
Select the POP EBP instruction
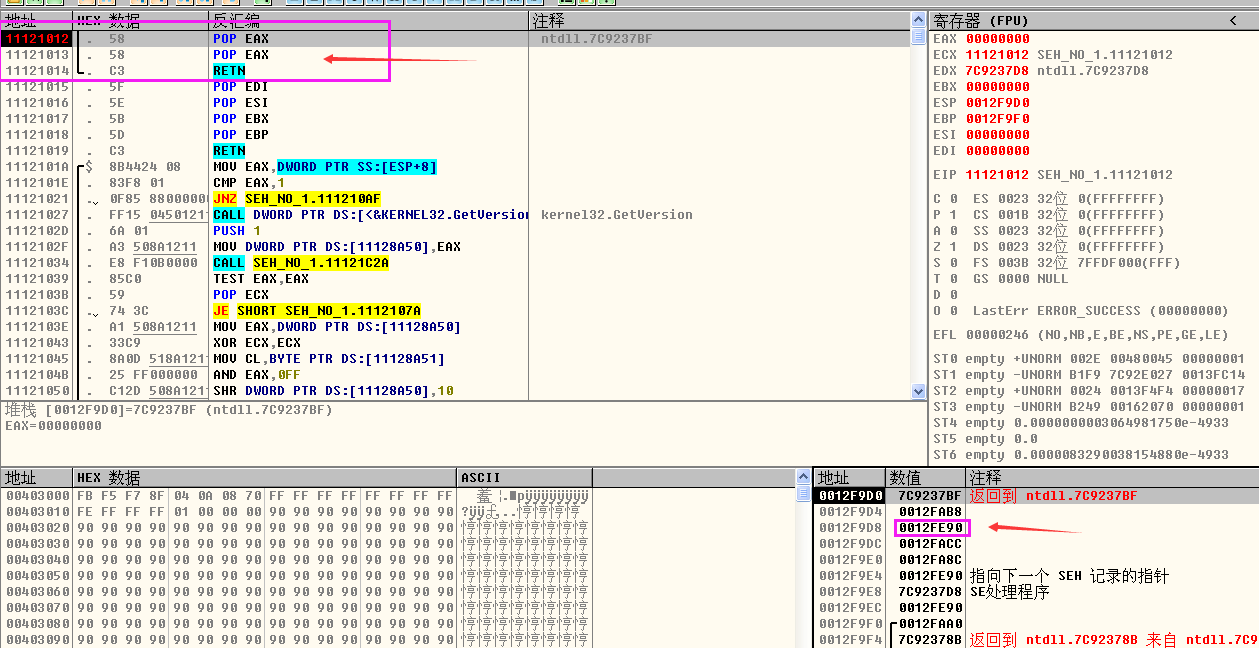coord(241,135)
